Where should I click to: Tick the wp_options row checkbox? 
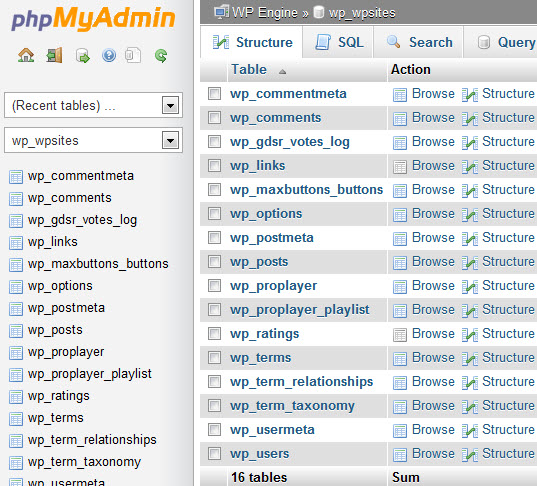click(x=214, y=213)
